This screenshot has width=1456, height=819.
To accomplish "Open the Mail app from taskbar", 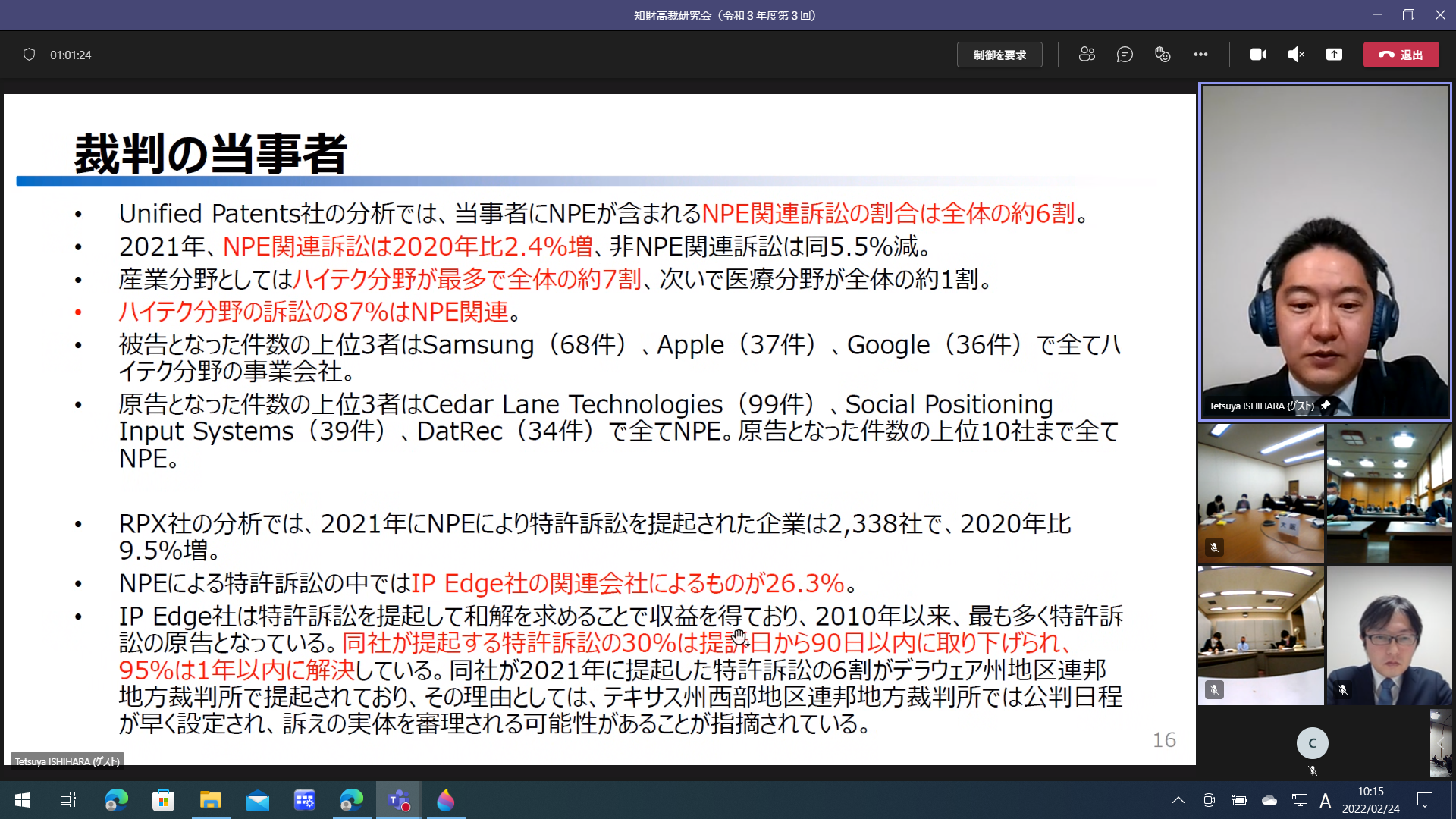I will click(258, 800).
